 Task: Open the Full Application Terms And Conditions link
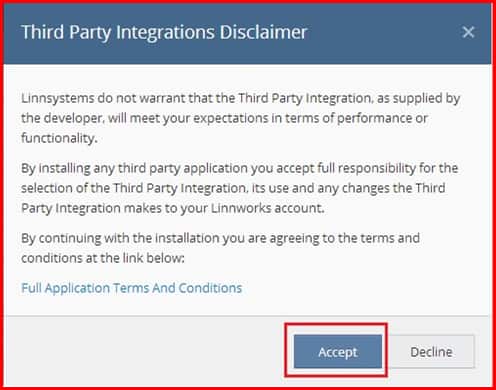pyautogui.click(x=132, y=288)
